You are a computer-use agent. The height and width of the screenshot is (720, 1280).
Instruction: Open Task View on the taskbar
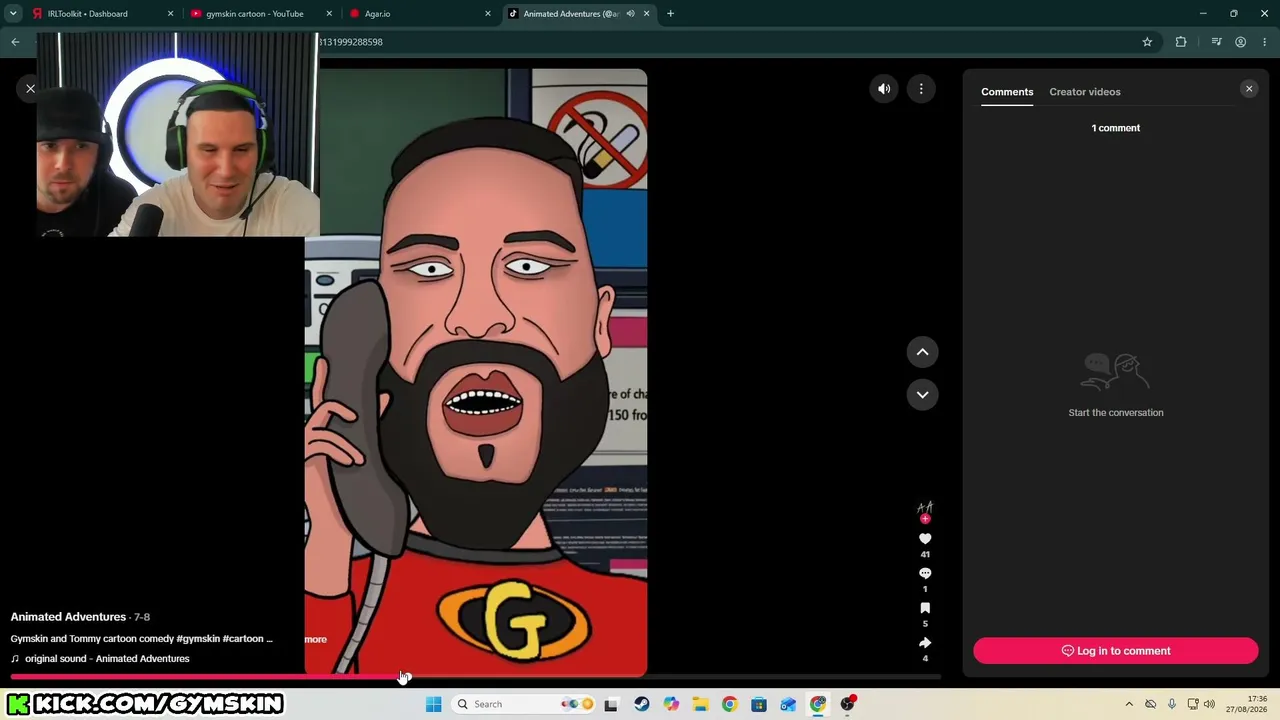(611, 704)
